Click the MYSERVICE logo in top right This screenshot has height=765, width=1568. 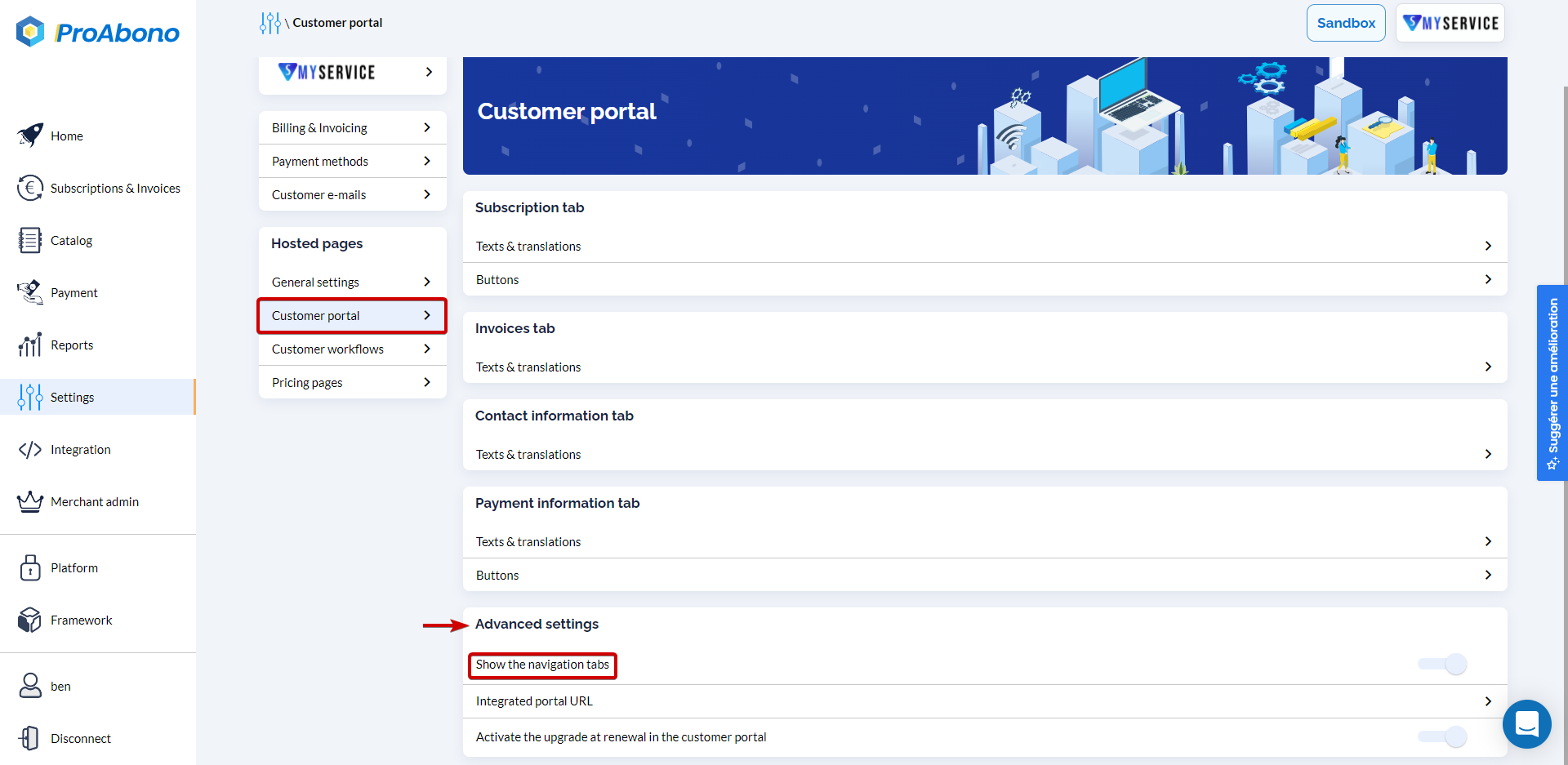[1450, 23]
